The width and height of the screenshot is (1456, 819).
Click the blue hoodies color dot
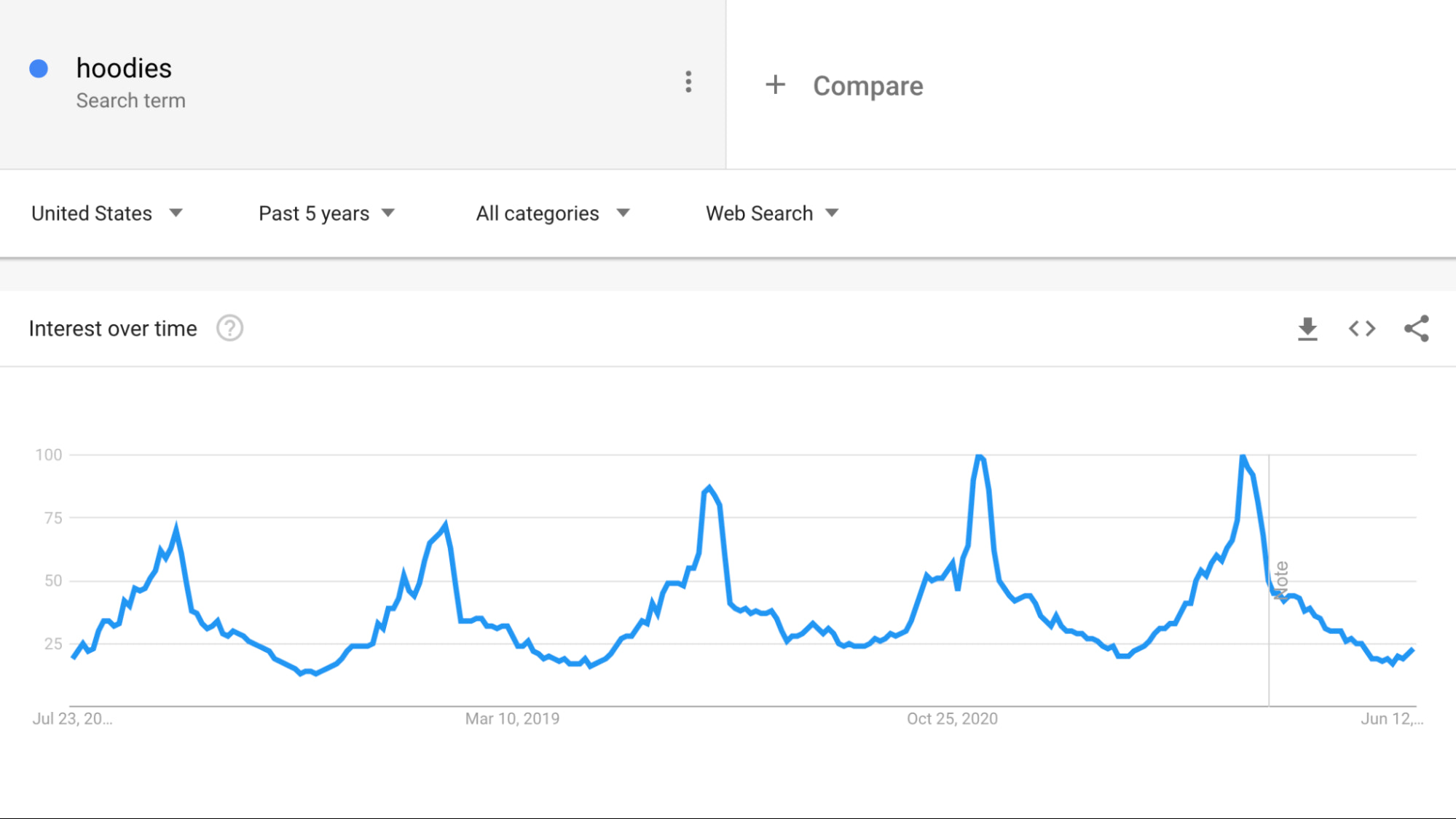tap(39, 68)
